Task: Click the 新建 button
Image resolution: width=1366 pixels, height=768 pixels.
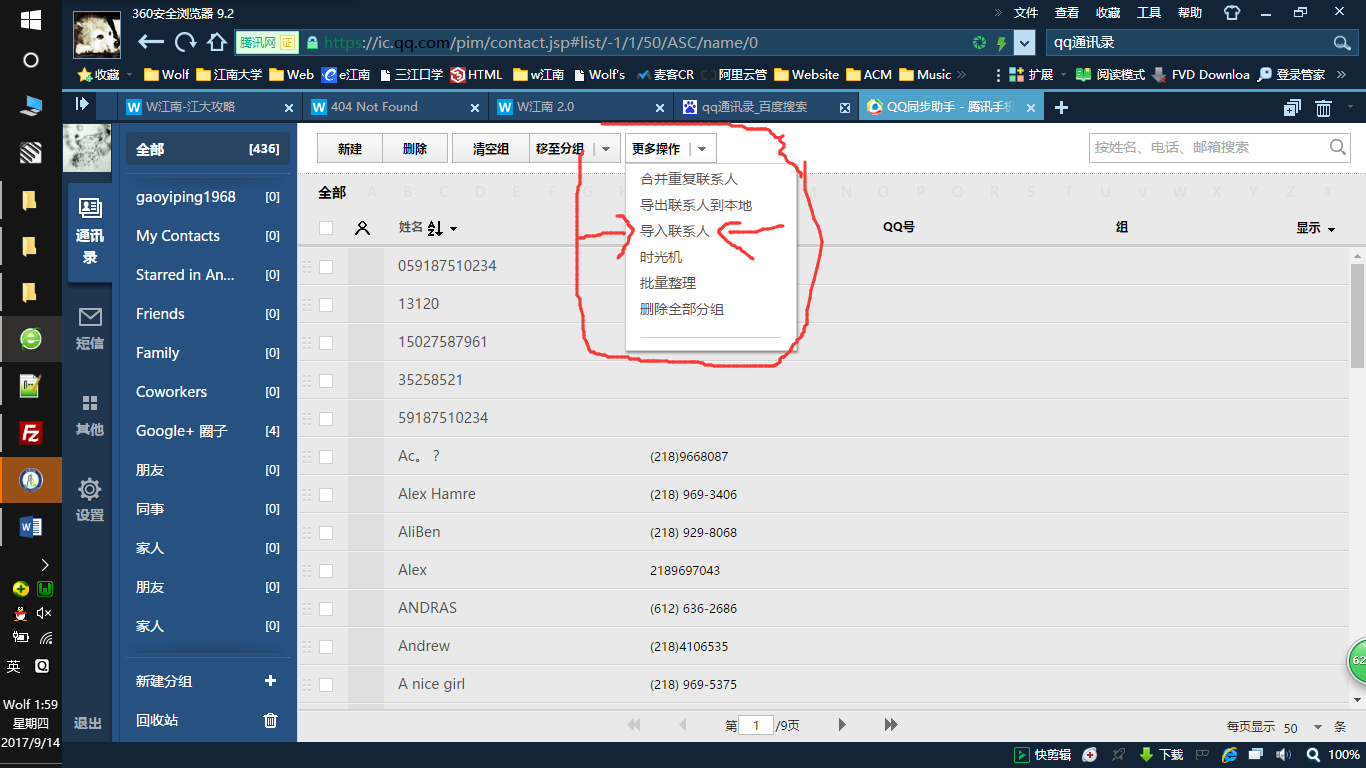Action: click(x=349, y=149)
